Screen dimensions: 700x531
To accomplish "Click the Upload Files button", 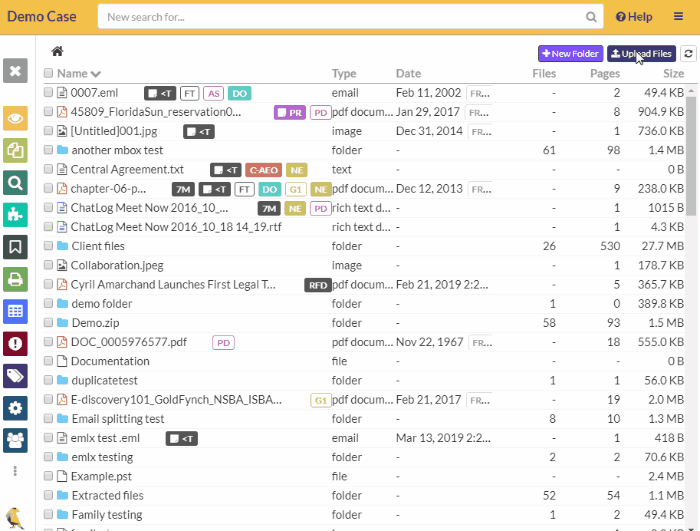I will [641, 54].
